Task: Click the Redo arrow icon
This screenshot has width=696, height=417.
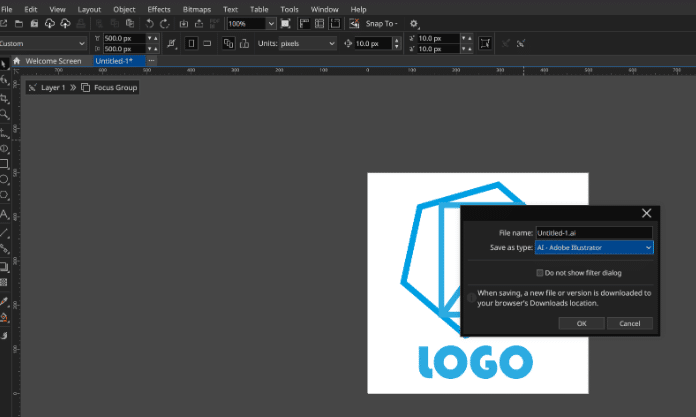Action: [165, 24]
